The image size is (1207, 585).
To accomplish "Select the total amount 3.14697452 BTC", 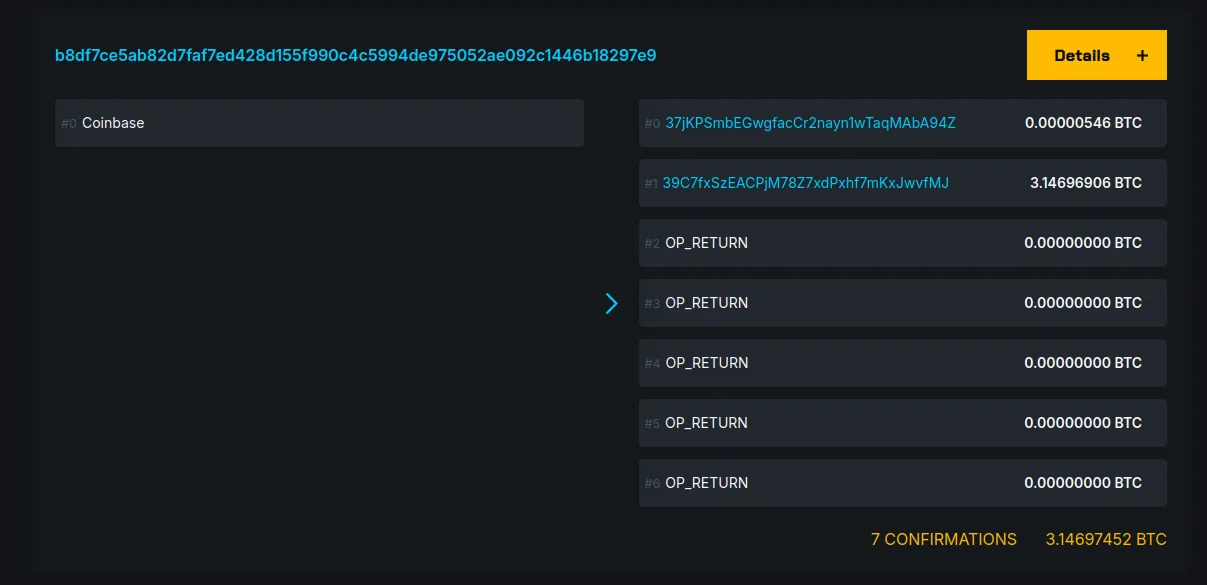I will [x=1106, y=539].
